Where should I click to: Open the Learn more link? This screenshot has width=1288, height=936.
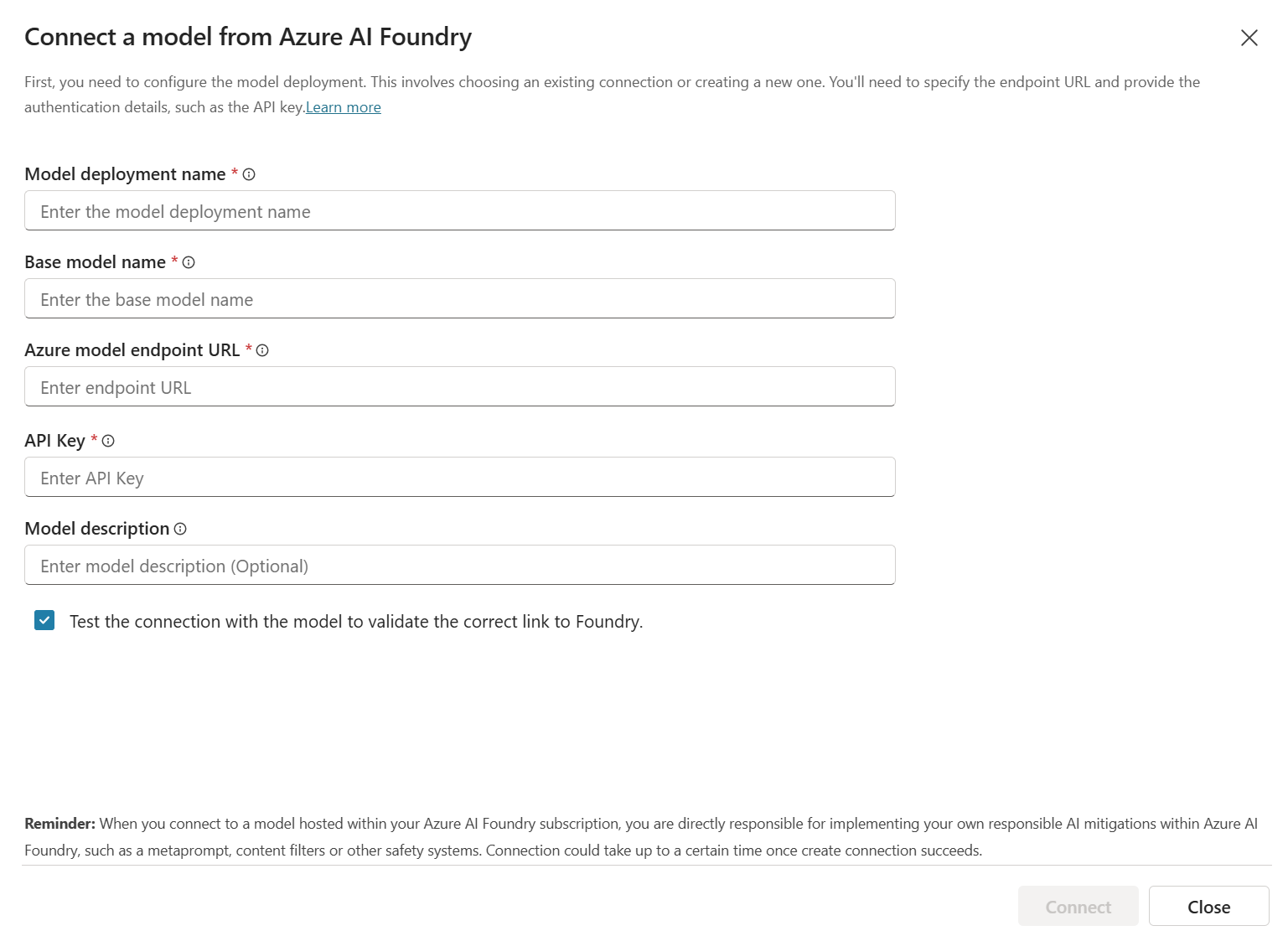pyautogui.click(x=344, y=107)
